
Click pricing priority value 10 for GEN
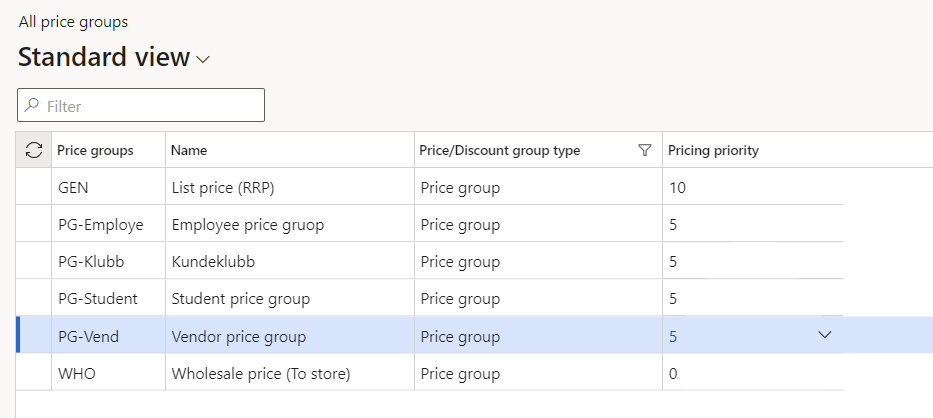pos(678,187)
